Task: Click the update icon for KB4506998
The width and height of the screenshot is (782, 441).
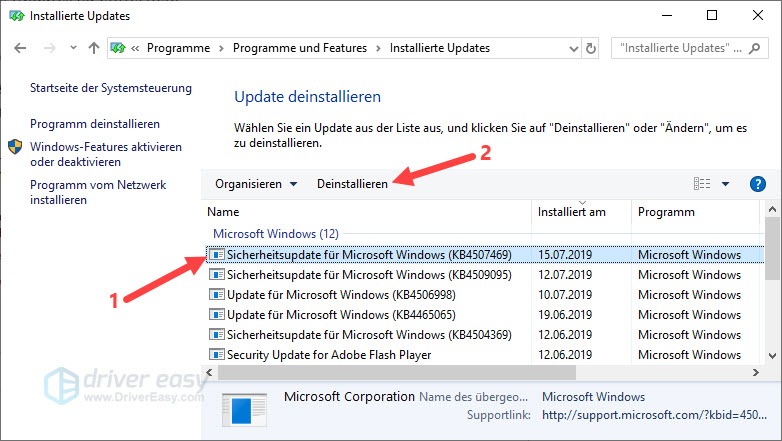Action: pos(216,295)
